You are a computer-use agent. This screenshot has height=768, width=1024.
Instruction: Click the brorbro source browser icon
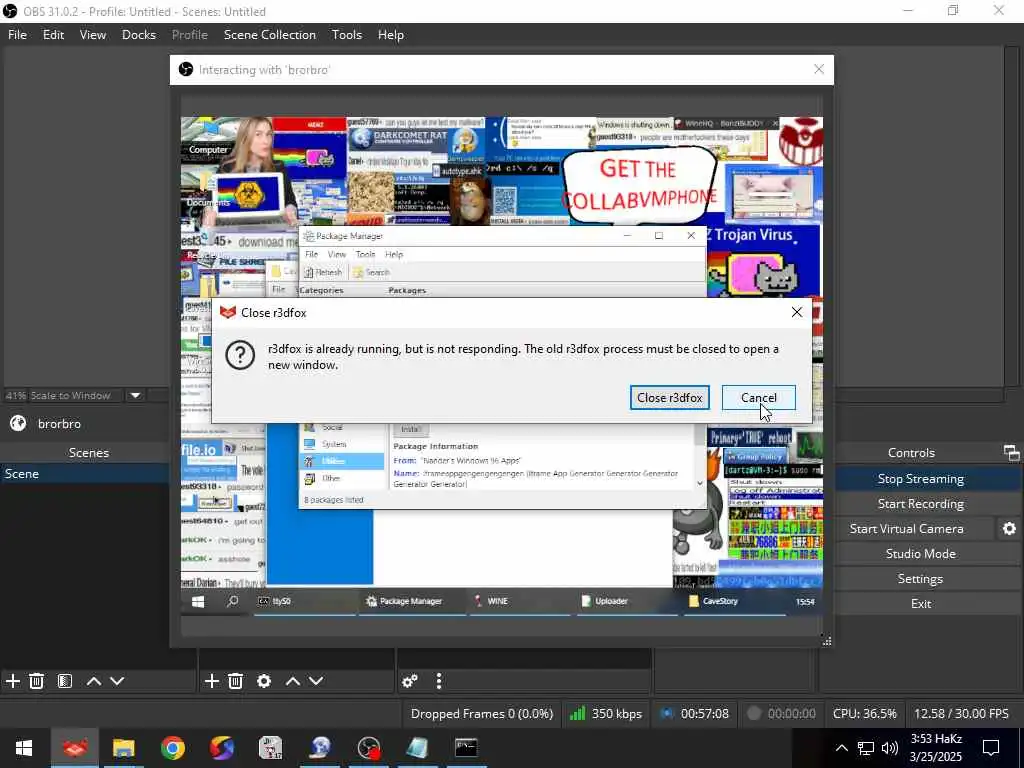[x=18, y=423]
